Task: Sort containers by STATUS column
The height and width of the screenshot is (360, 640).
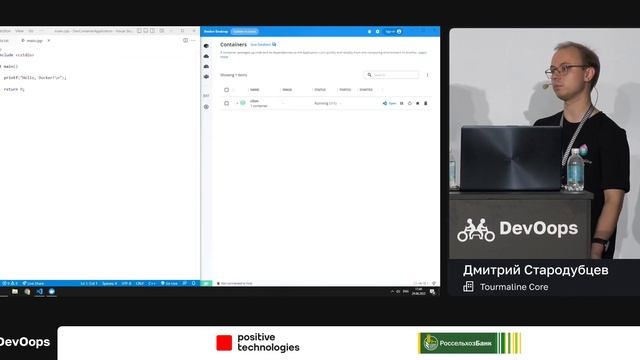Action: (320, 90)
